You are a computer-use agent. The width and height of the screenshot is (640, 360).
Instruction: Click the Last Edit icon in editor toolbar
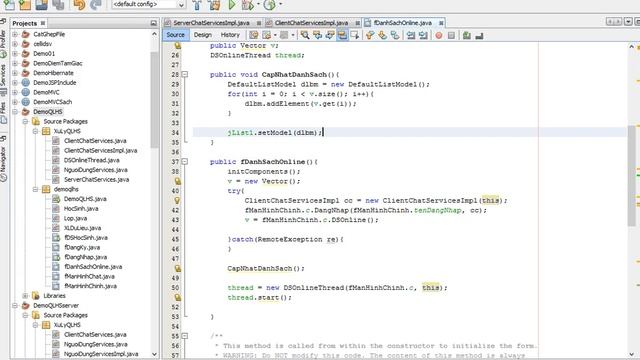[x=254, y=36]
